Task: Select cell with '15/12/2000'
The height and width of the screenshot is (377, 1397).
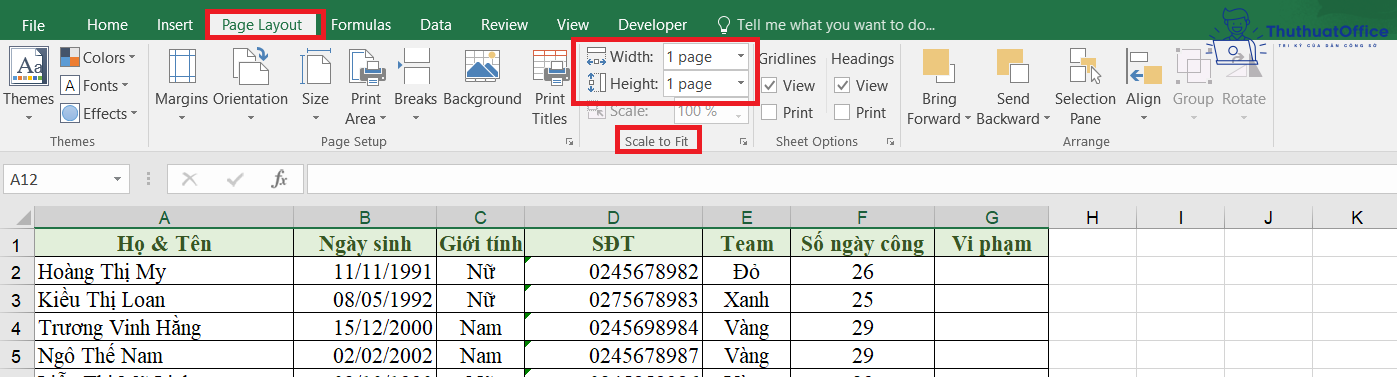Action: point(365,327)
